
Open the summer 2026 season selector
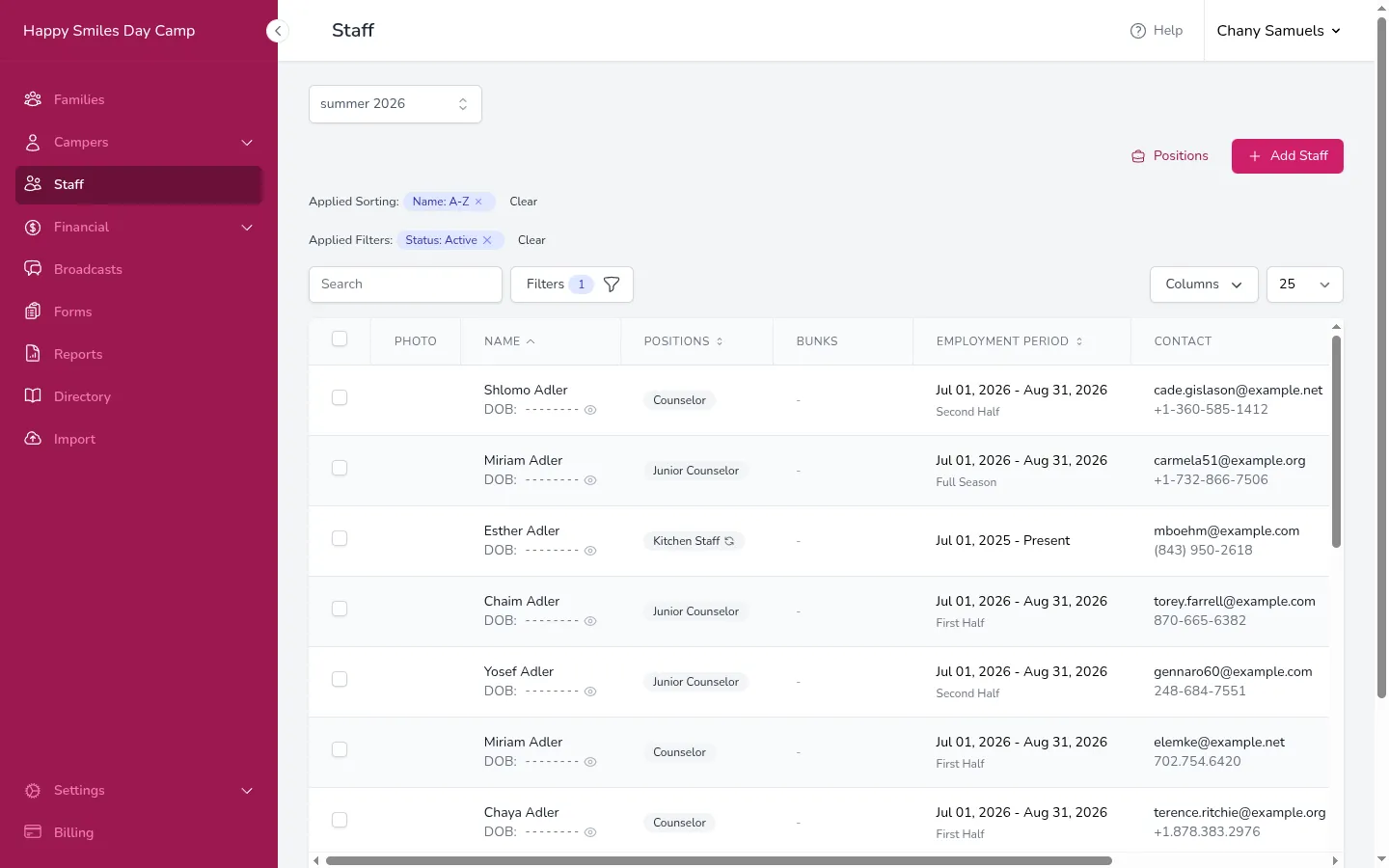pyautogui.click(x=395, y=104)
